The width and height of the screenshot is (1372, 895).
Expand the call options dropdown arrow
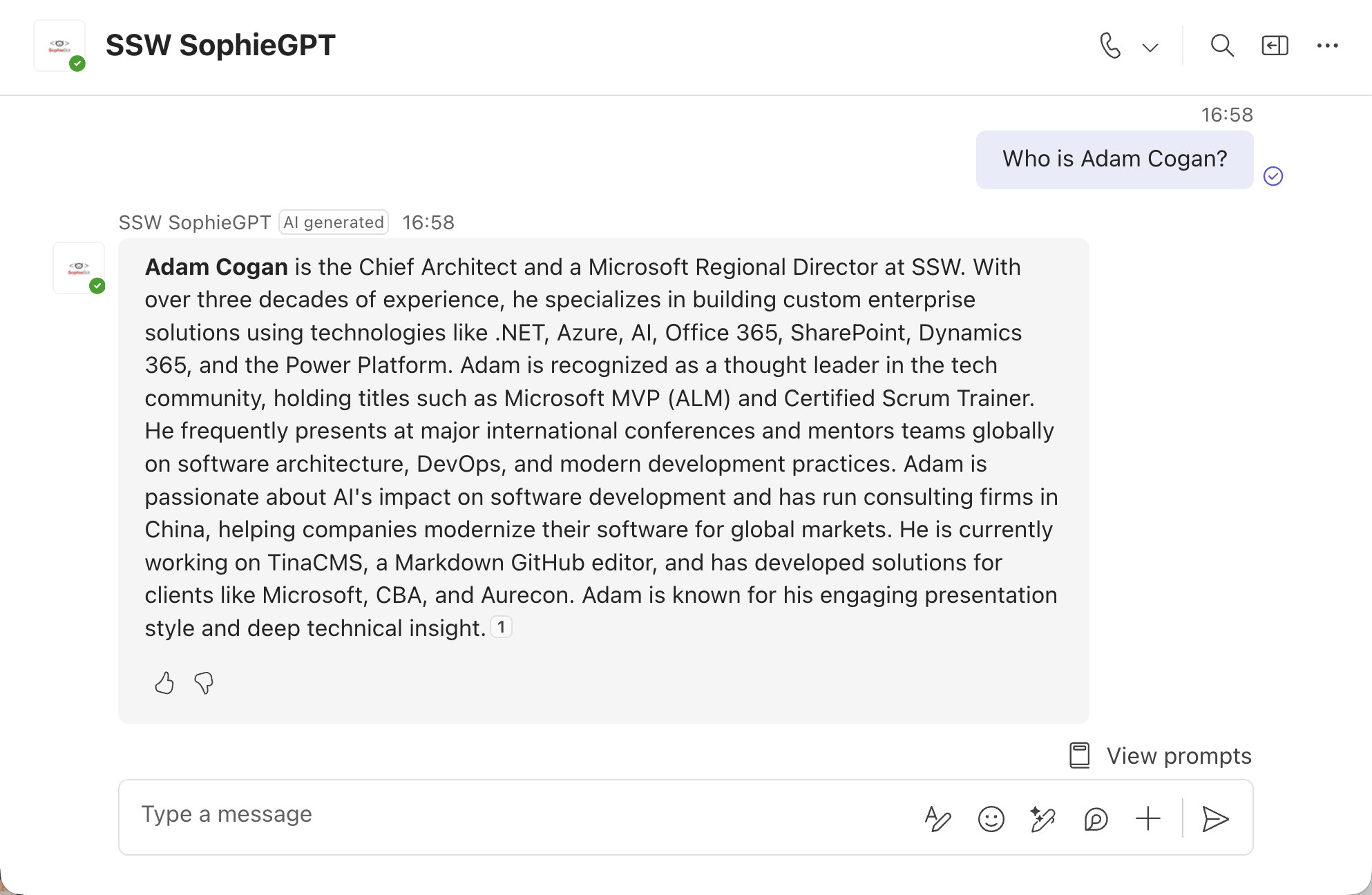(x=1150, y=47)
